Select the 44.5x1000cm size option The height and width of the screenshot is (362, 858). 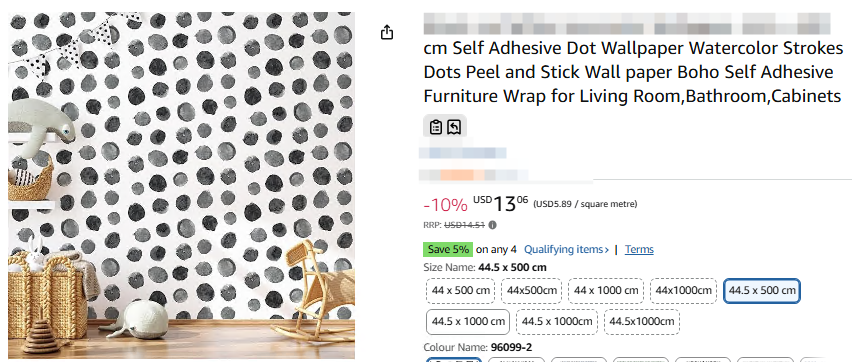(x=642, y=322)
